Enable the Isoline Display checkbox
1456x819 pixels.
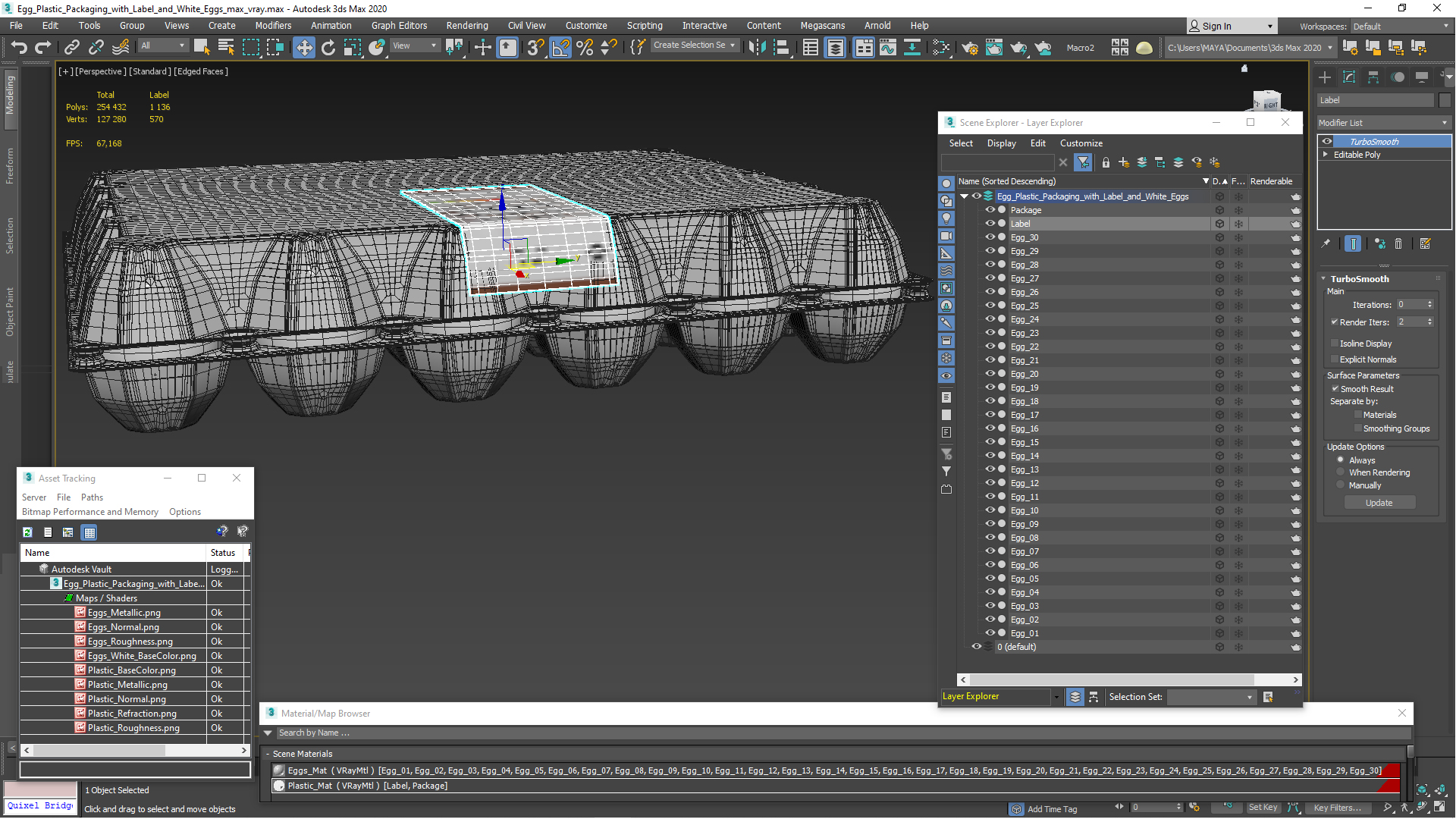[1335, 344]
